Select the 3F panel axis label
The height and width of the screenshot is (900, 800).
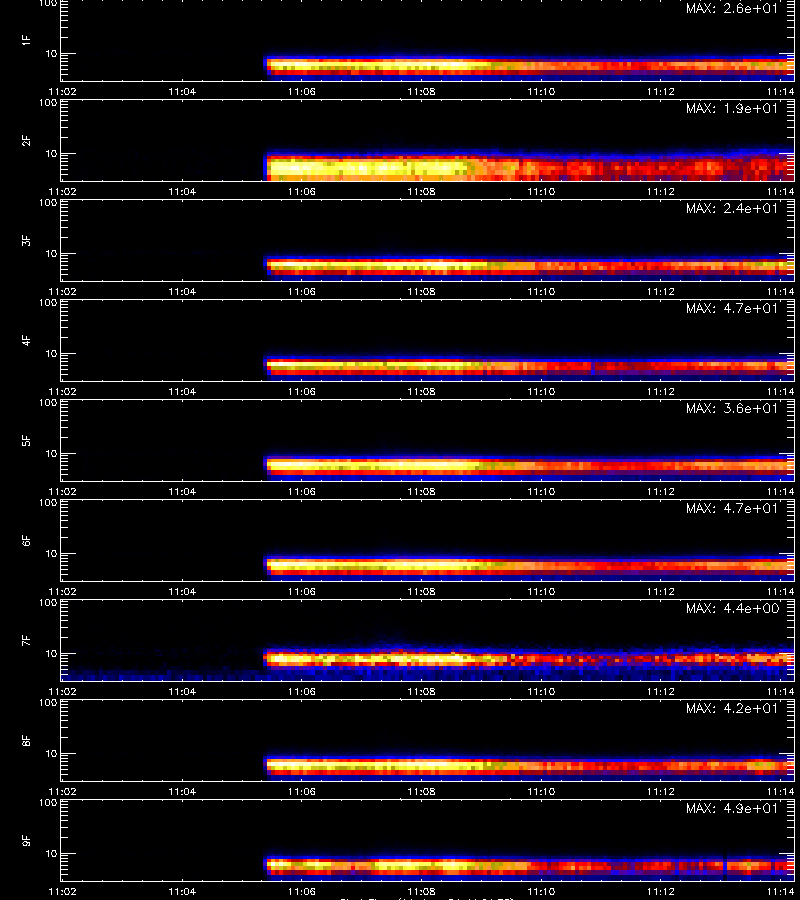pos(26,240)
